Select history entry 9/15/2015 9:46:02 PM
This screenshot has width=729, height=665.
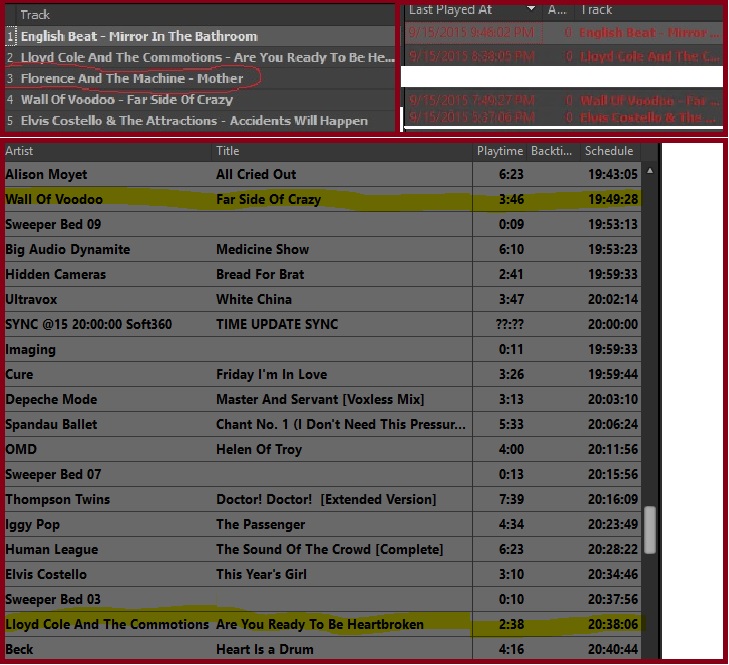pos(563,33)
